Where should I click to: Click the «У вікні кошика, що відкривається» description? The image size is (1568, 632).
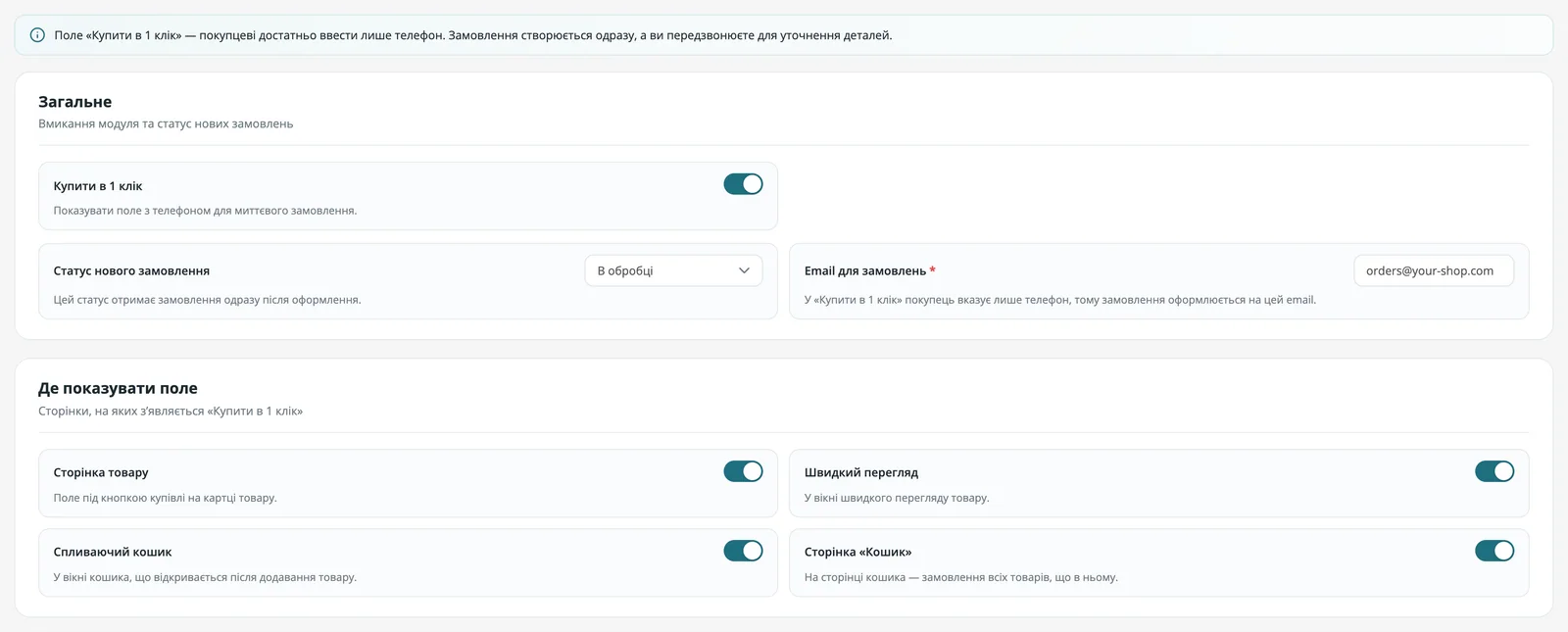coord(205,577)
